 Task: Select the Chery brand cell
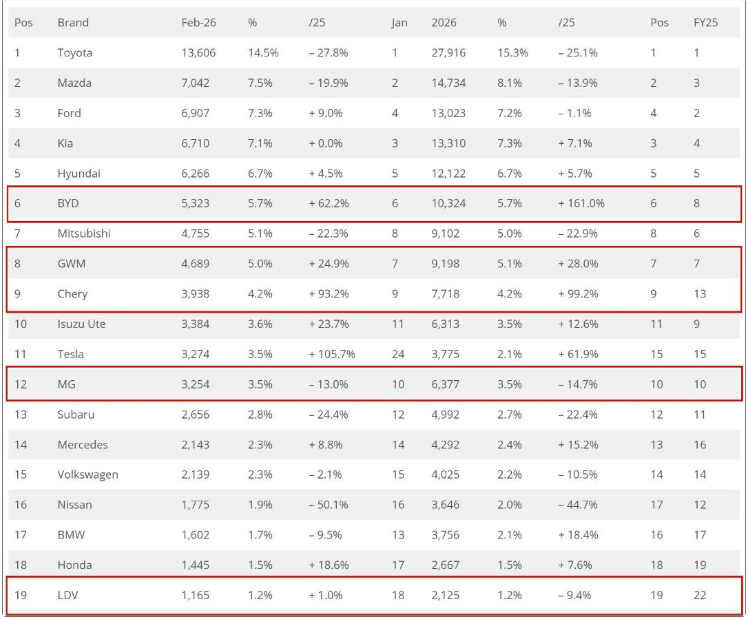tap(73, 294)
